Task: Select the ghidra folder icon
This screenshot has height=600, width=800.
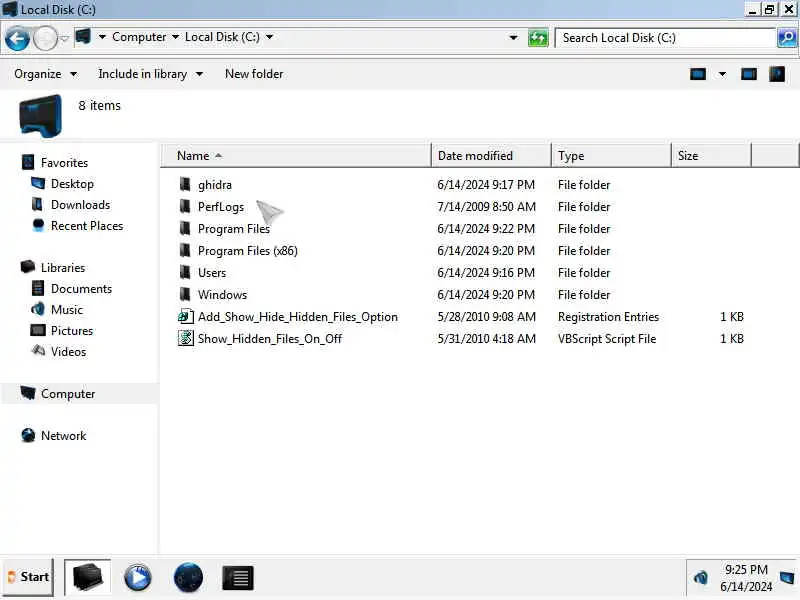Action: 185,184
